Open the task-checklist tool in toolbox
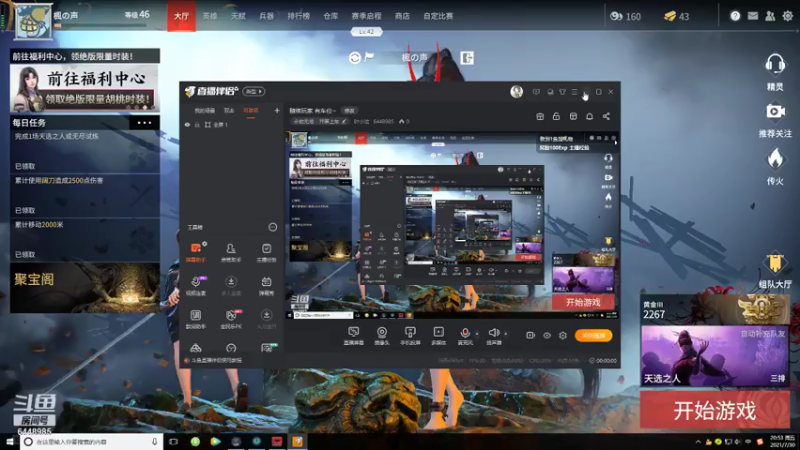 pos(266,253)
